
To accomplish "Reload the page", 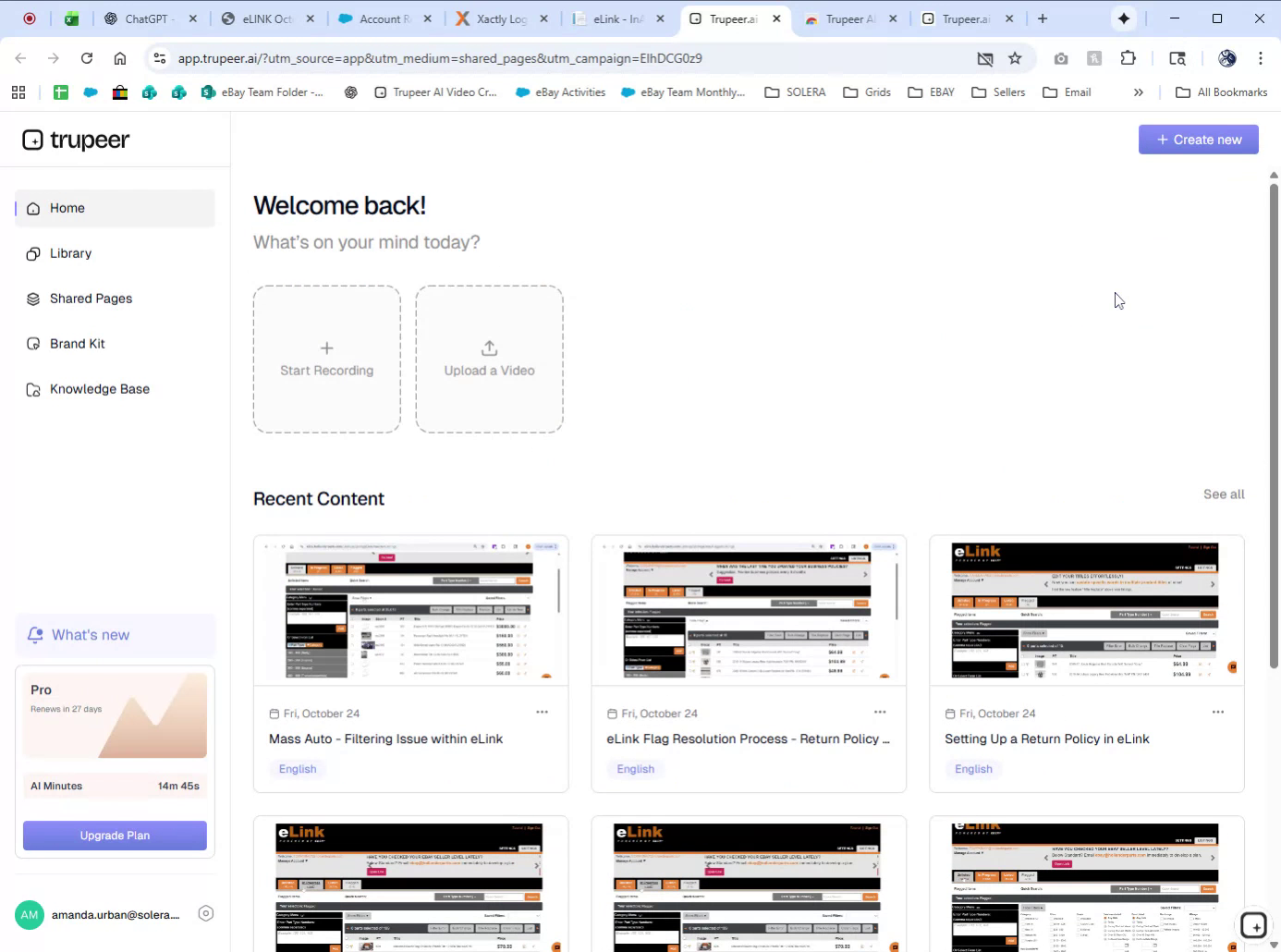I will pos(87,58).
